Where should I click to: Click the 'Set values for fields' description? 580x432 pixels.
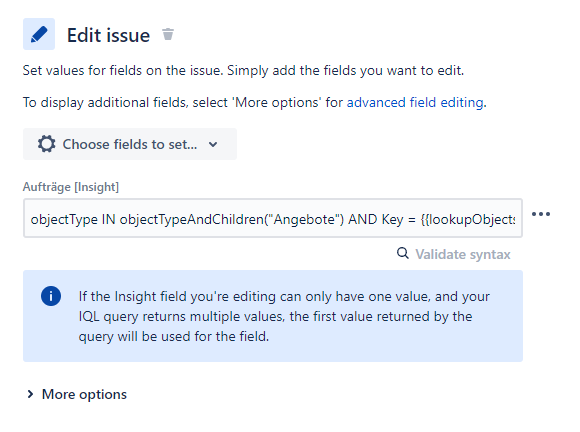(243, 71)
